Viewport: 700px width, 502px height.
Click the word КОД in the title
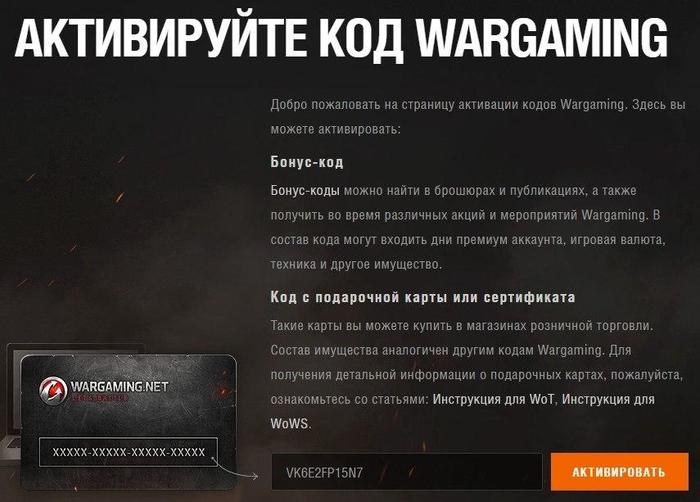pos(362,39)
